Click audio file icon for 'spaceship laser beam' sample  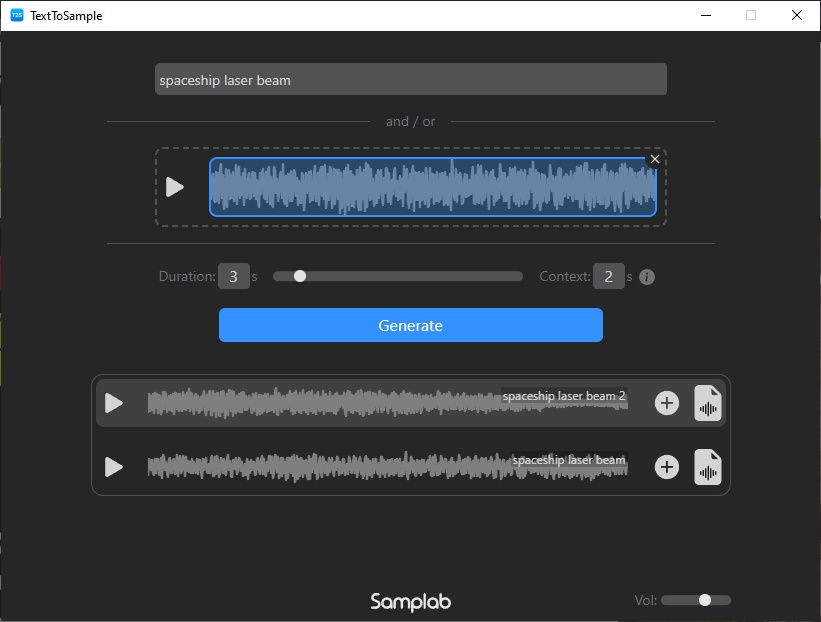[708, 467]
